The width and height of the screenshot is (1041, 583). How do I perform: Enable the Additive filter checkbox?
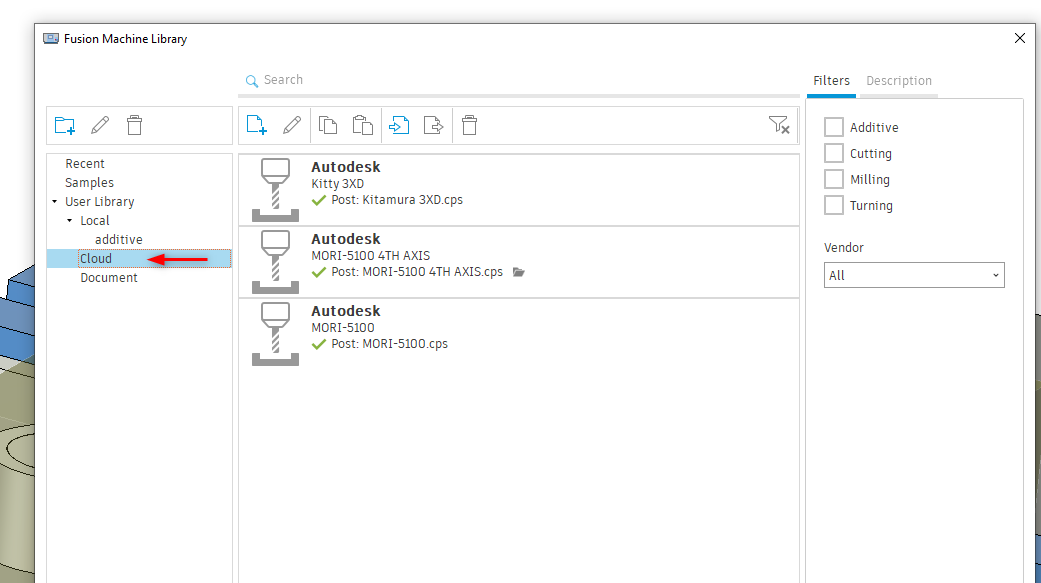(833, 127)
